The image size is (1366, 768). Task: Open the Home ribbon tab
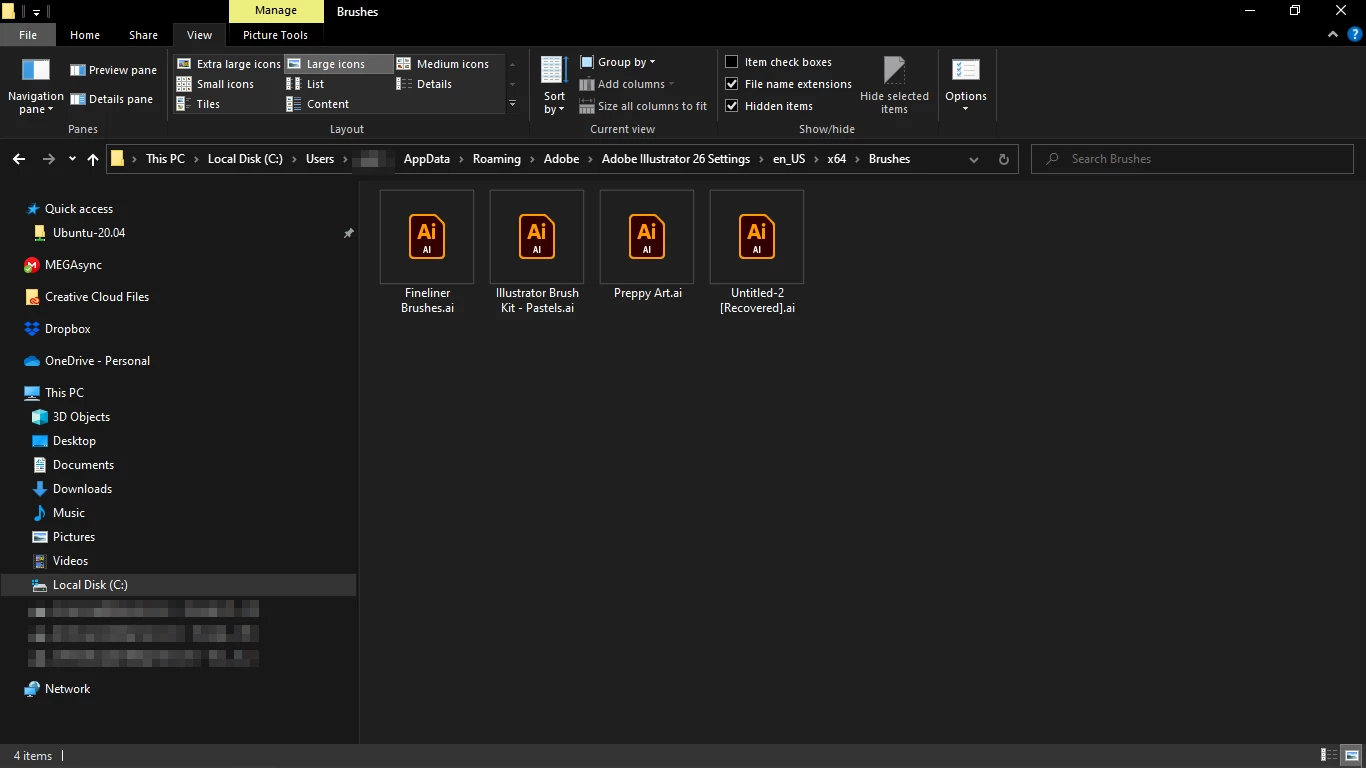point(85,35)
